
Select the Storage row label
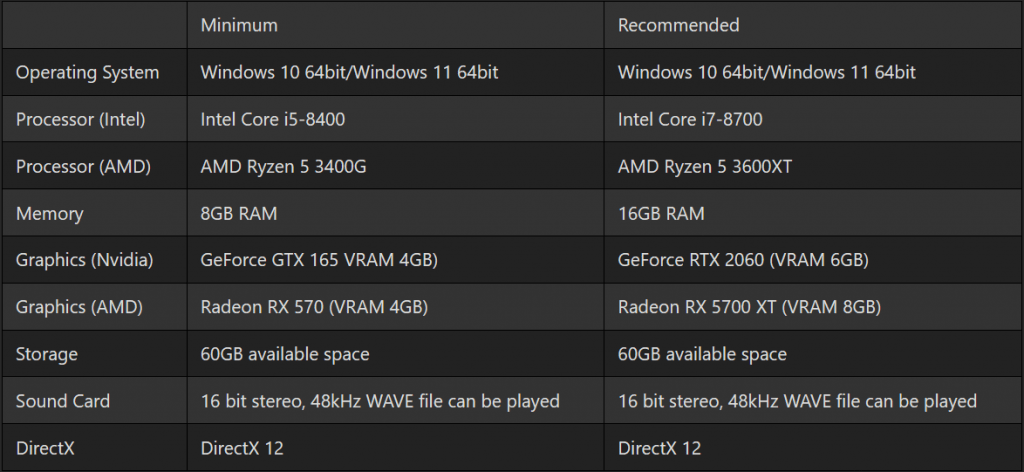[47, 354]
